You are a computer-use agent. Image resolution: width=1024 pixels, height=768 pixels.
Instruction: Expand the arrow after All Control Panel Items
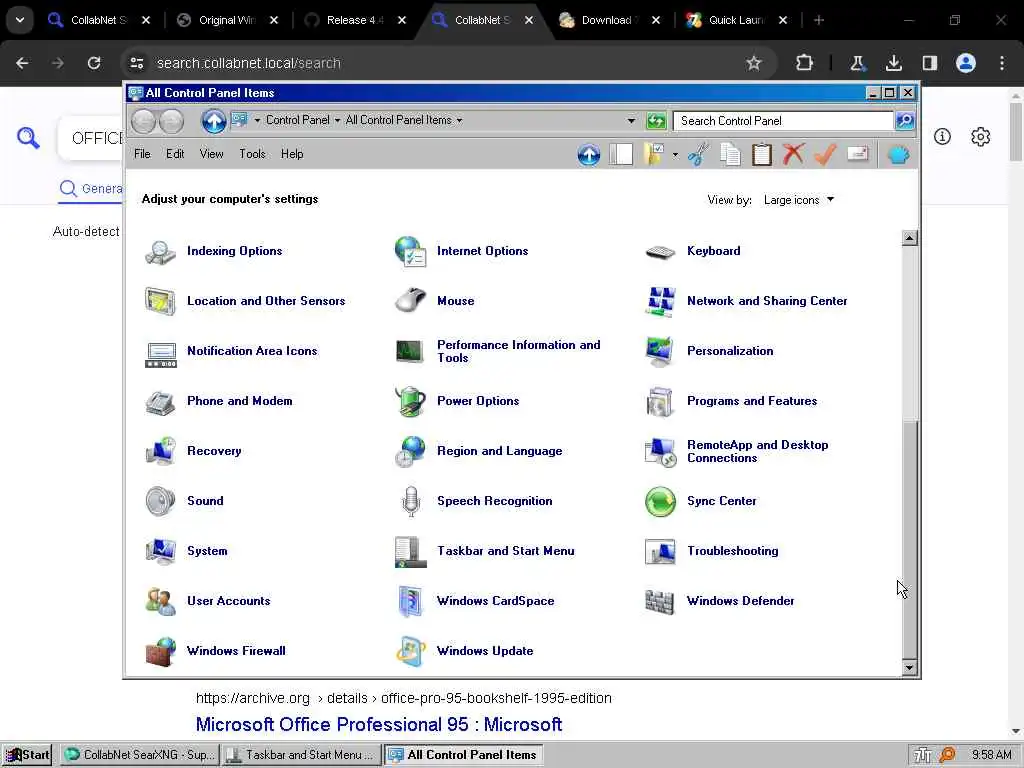point(459,120)
